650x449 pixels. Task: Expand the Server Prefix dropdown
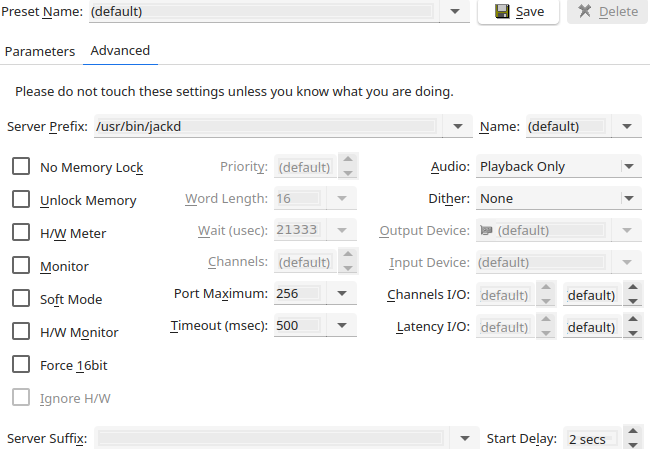click(x=458, y=127)
